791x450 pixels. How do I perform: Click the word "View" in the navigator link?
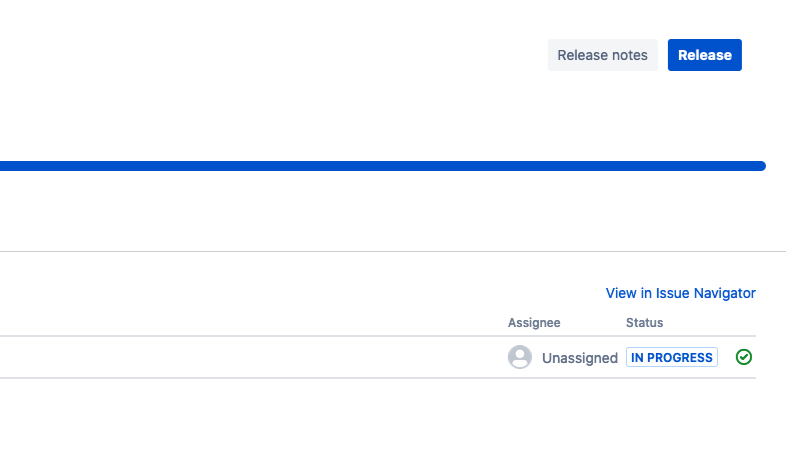pyautogui.click(x=621, y=293)
